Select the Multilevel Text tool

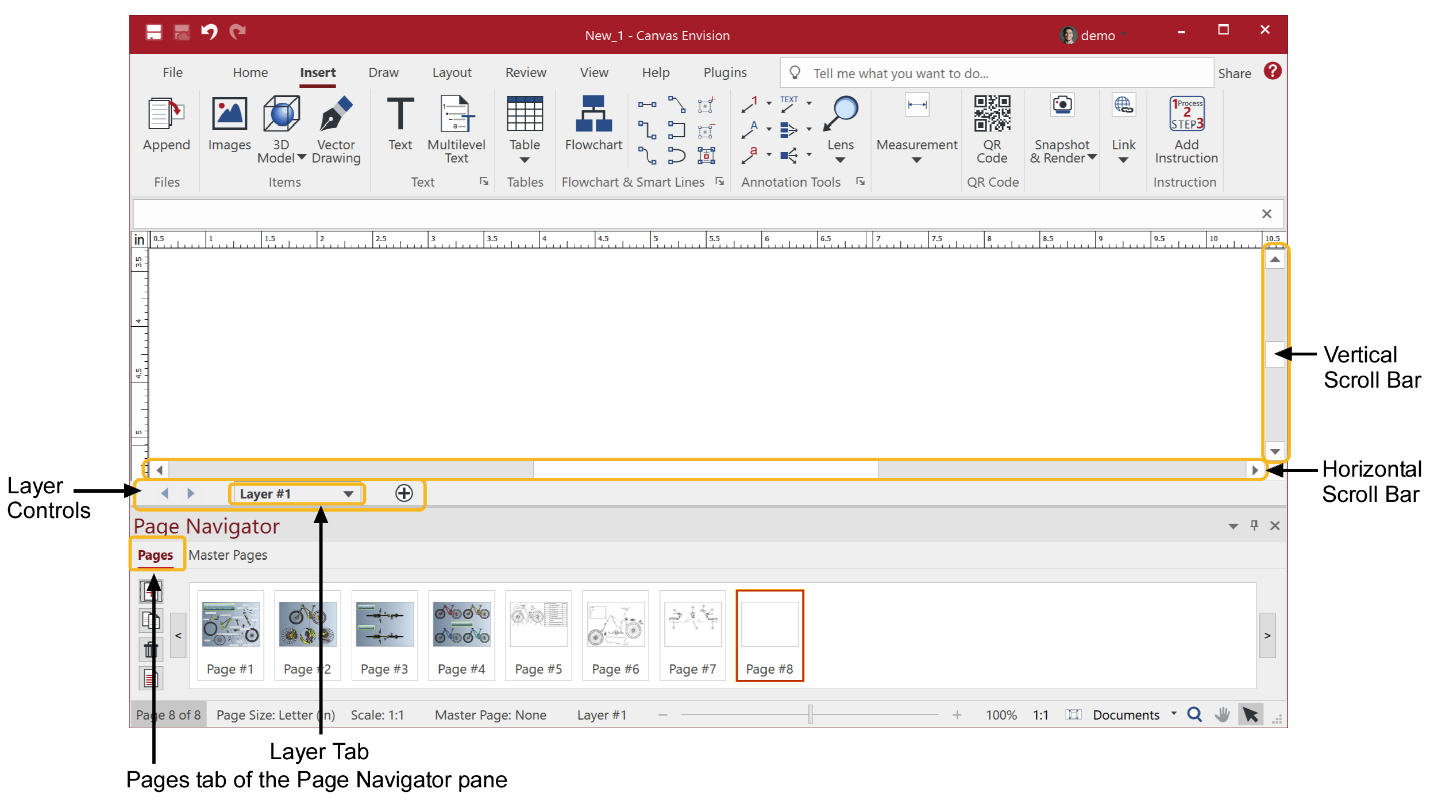(456, 125)
